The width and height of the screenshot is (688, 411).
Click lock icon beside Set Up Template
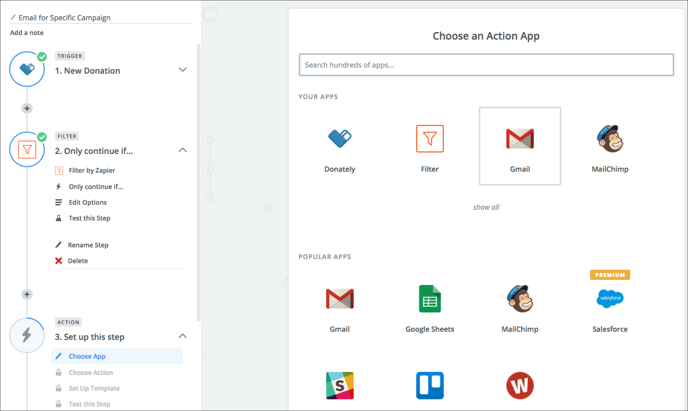[58, 388]
